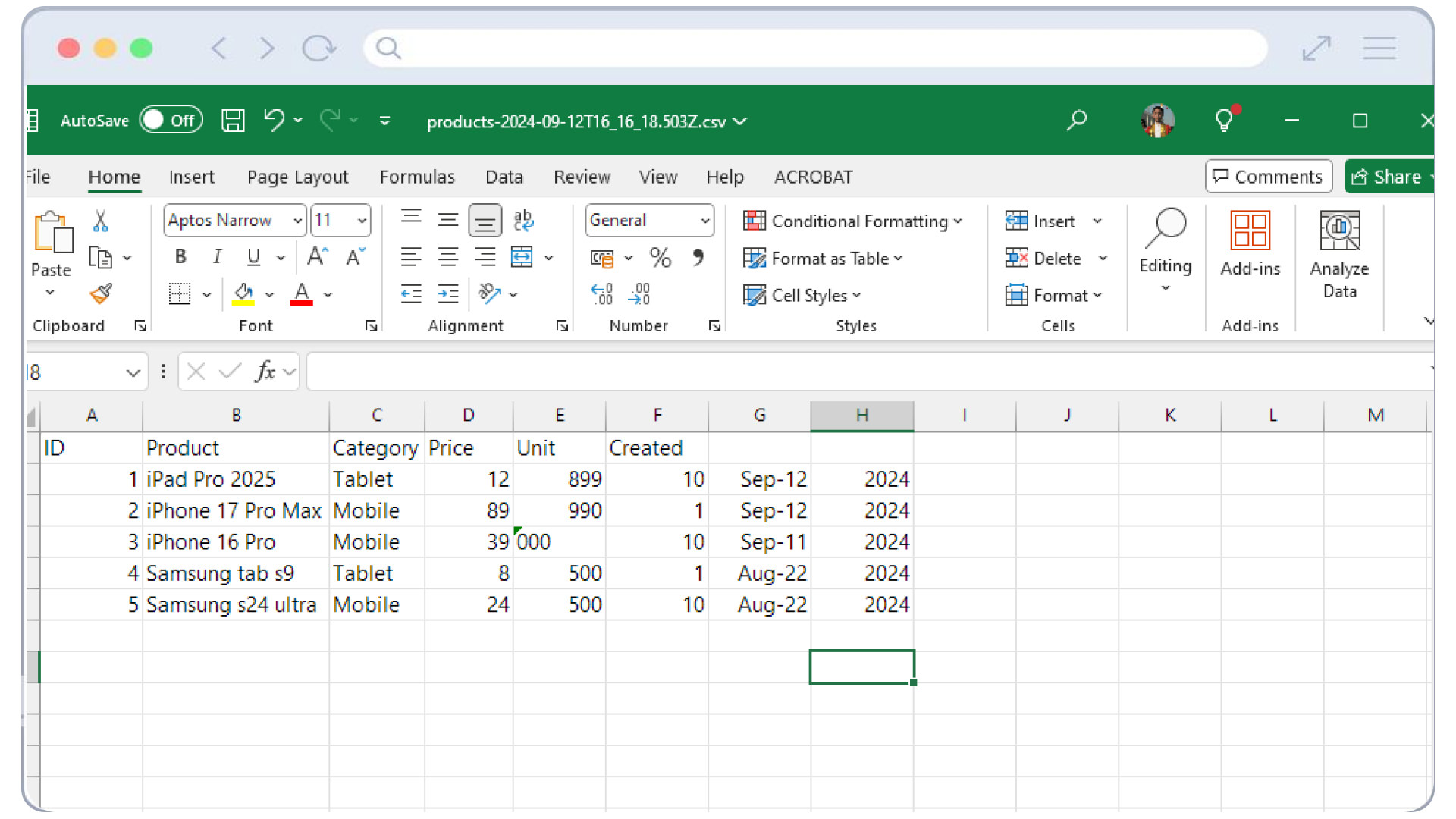Open General number format dropdown
The height and width of the screenshot is (819, 1456).
pyautogui.click(x=705, y=221)
